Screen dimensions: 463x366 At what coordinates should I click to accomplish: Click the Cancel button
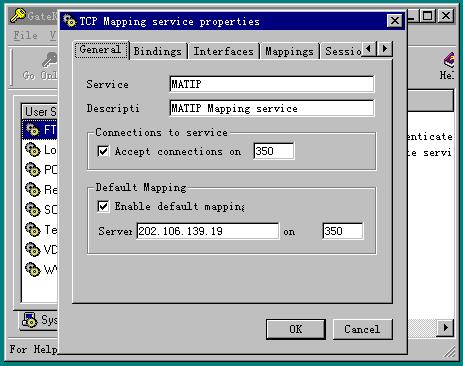click(362, 329)
